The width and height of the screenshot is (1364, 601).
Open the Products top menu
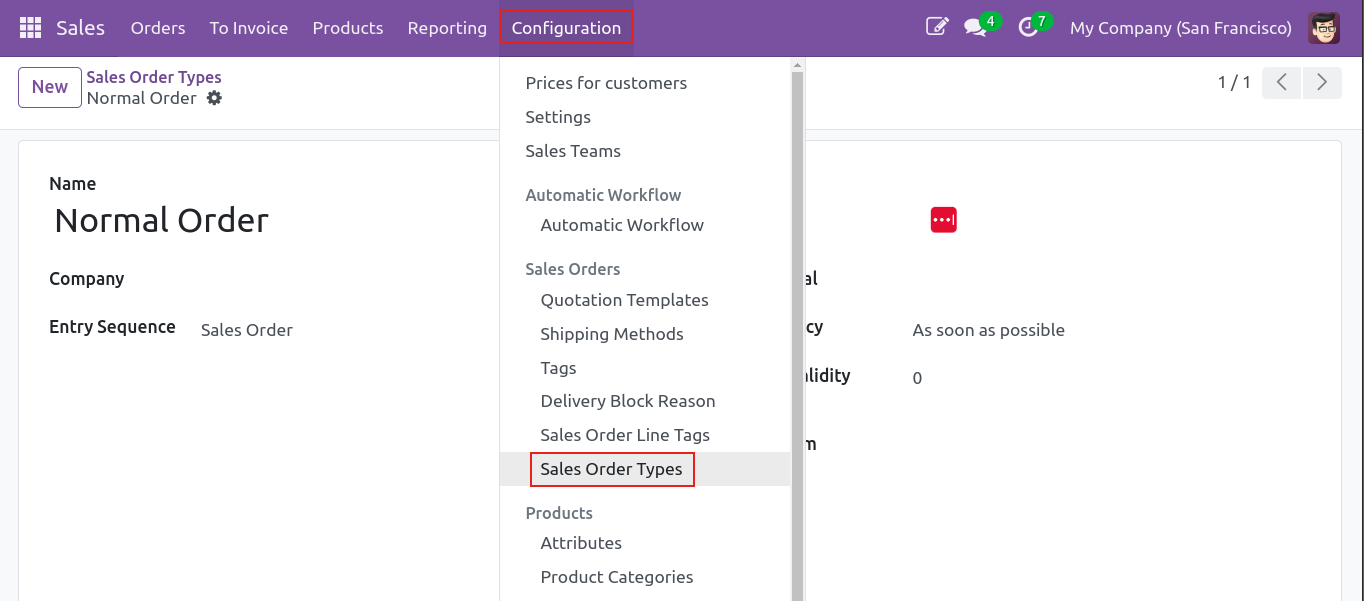[x=348, y=28]
